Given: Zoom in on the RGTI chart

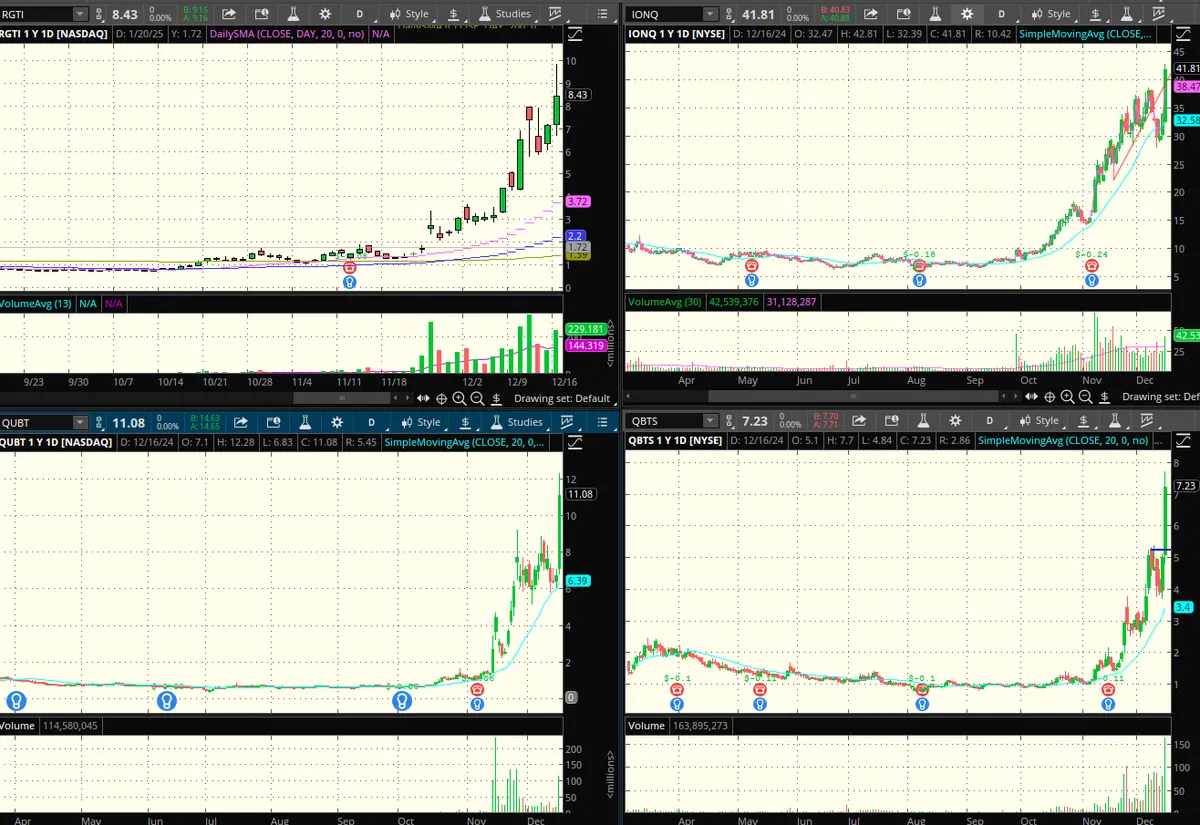Looking at the screenshot, I should [459, 398].
